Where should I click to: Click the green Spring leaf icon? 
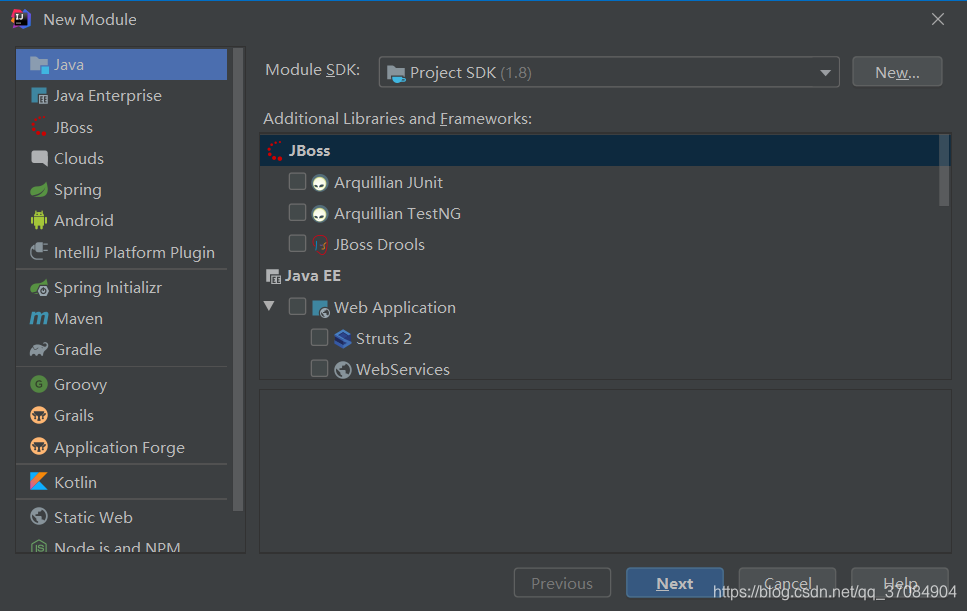pos(39,190)
